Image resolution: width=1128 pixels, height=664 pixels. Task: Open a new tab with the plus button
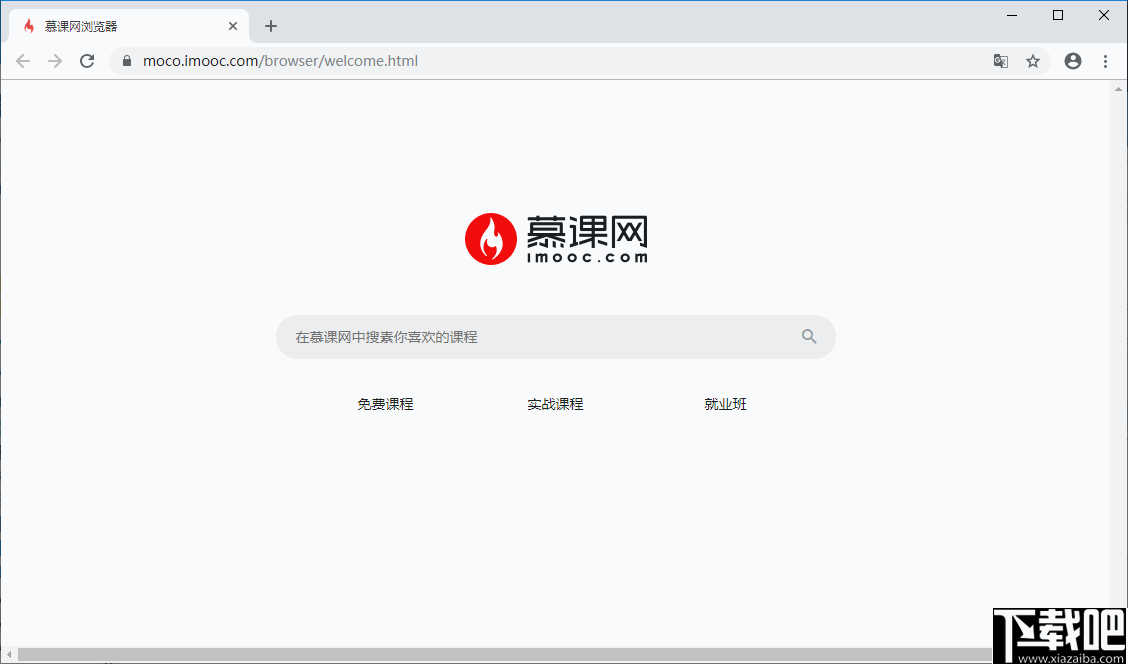[271, 25]
